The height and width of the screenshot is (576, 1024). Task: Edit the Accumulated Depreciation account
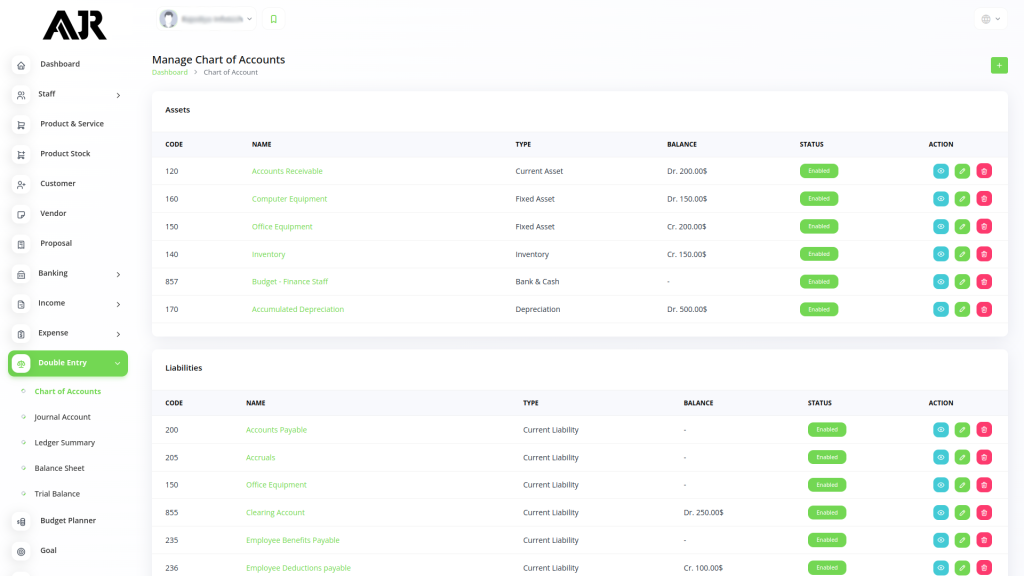pos(962,310)
